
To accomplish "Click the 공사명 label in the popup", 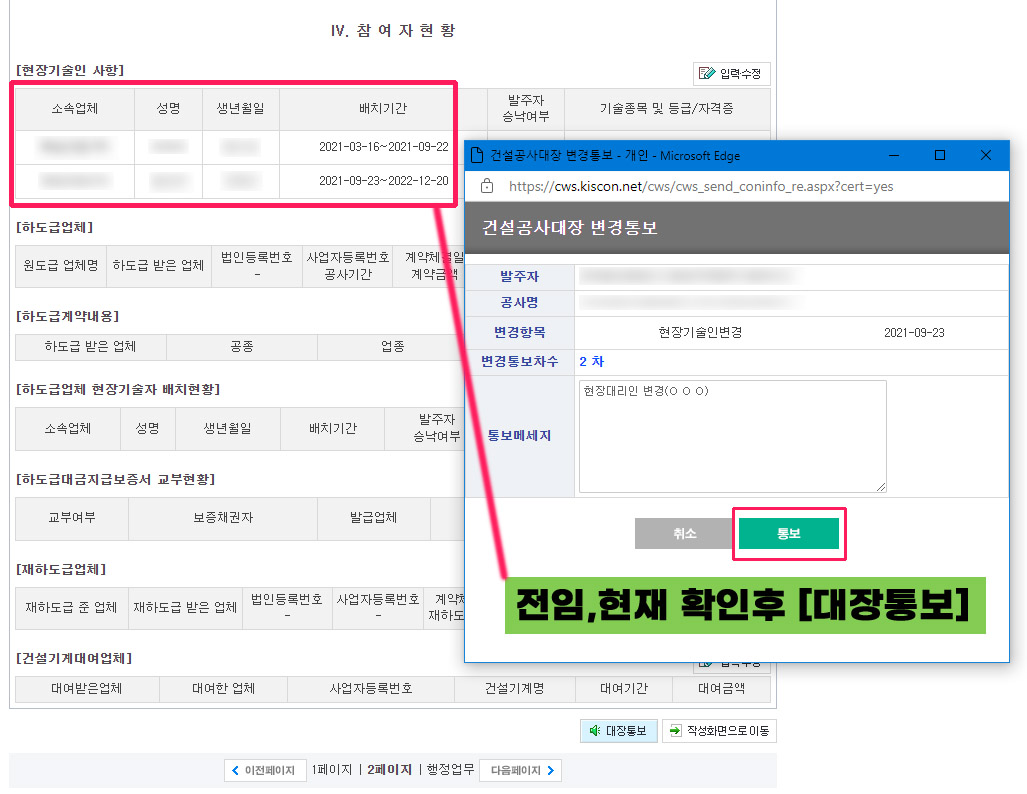I will (x=519, y=303).
